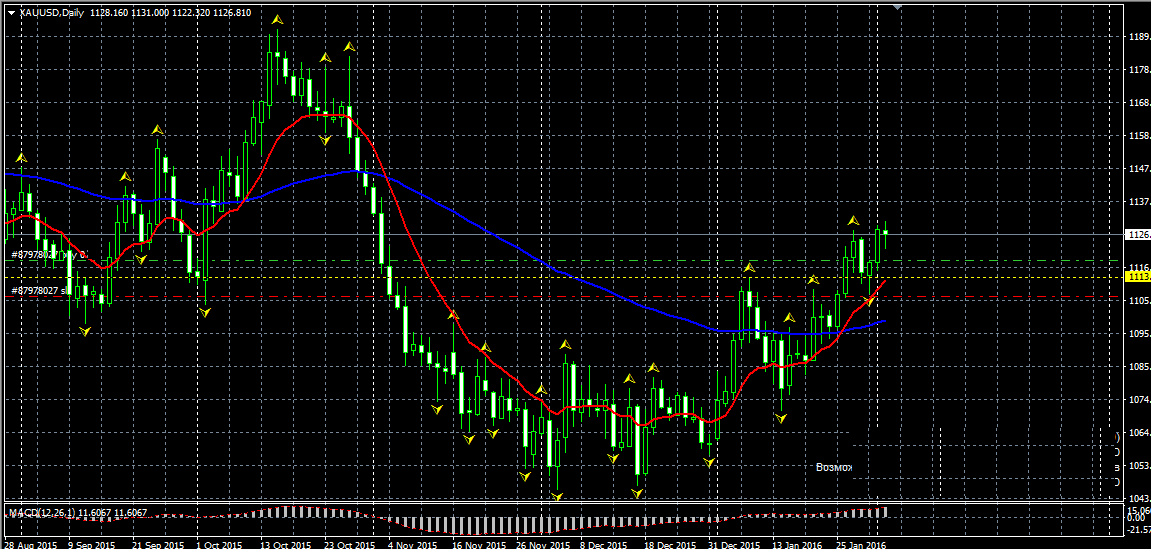
Task: Click the 1178 price scale label
Action: [1139, 70]
